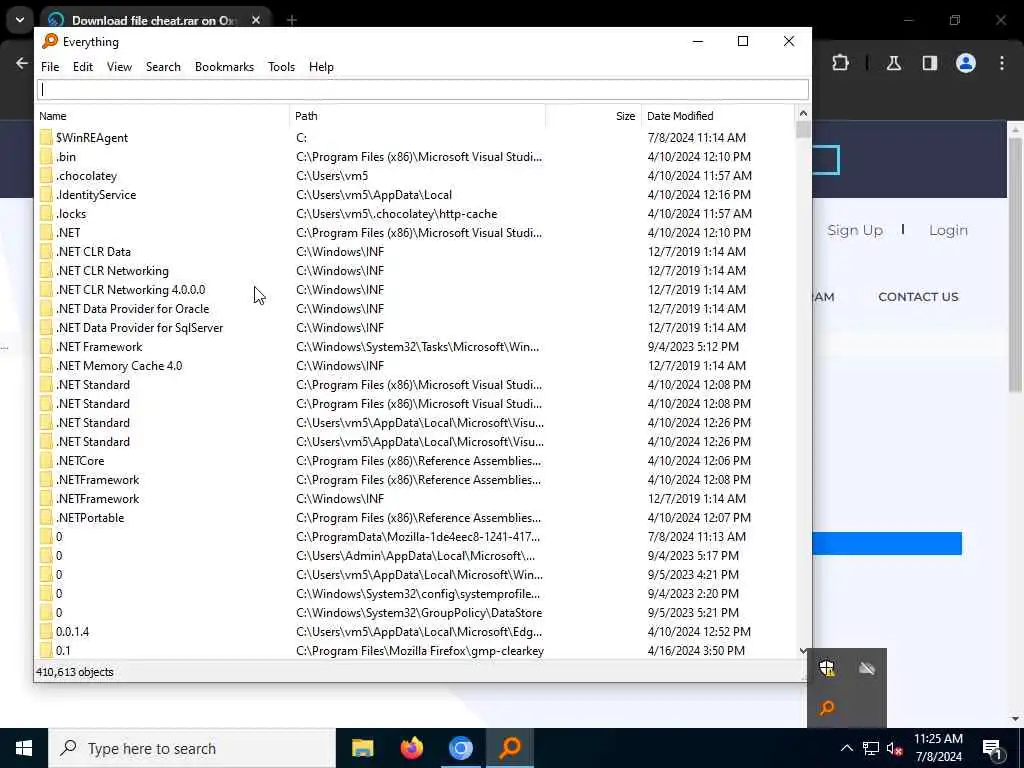The image size is (1024, 768).
Task: Select the $WinREAgent folder icon
Action: [x=46, y=137]
